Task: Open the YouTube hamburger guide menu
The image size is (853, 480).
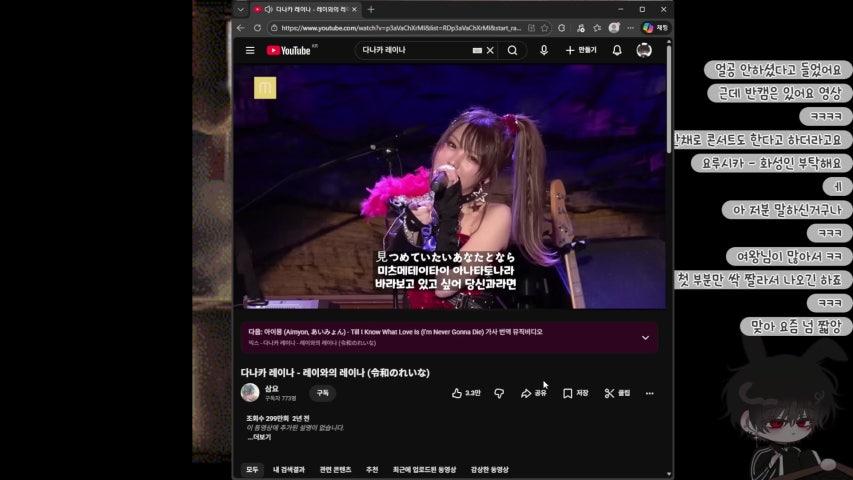Action: [250, 50]
